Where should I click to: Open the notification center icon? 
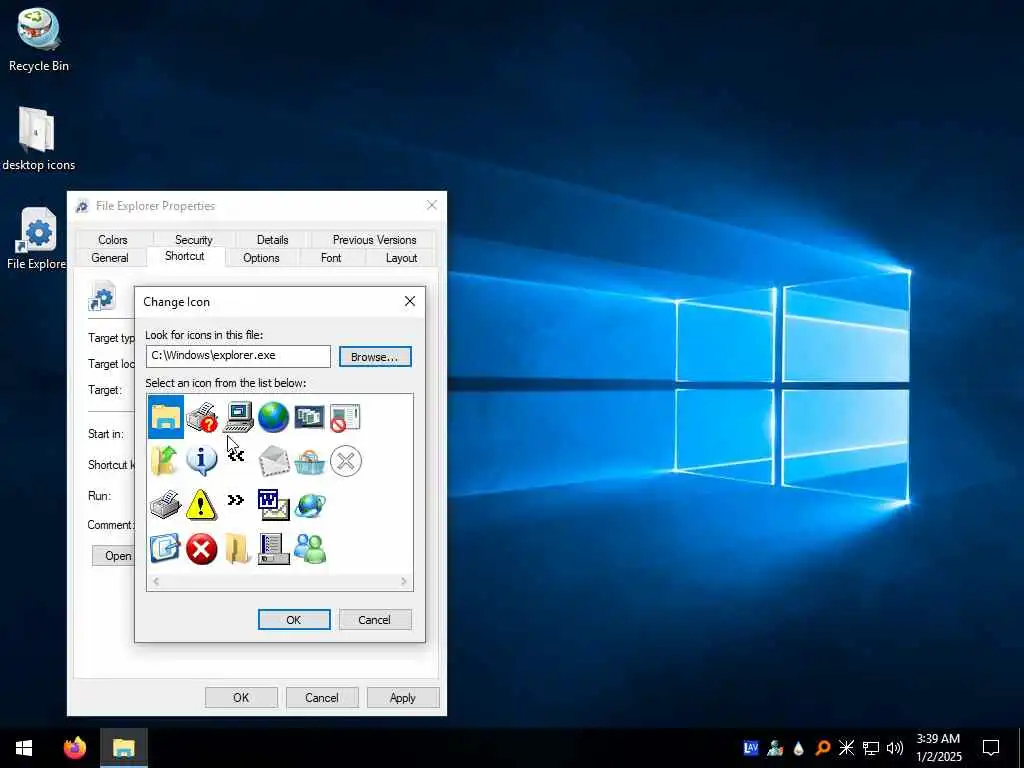pyautogui.click(x=991, y=748)
